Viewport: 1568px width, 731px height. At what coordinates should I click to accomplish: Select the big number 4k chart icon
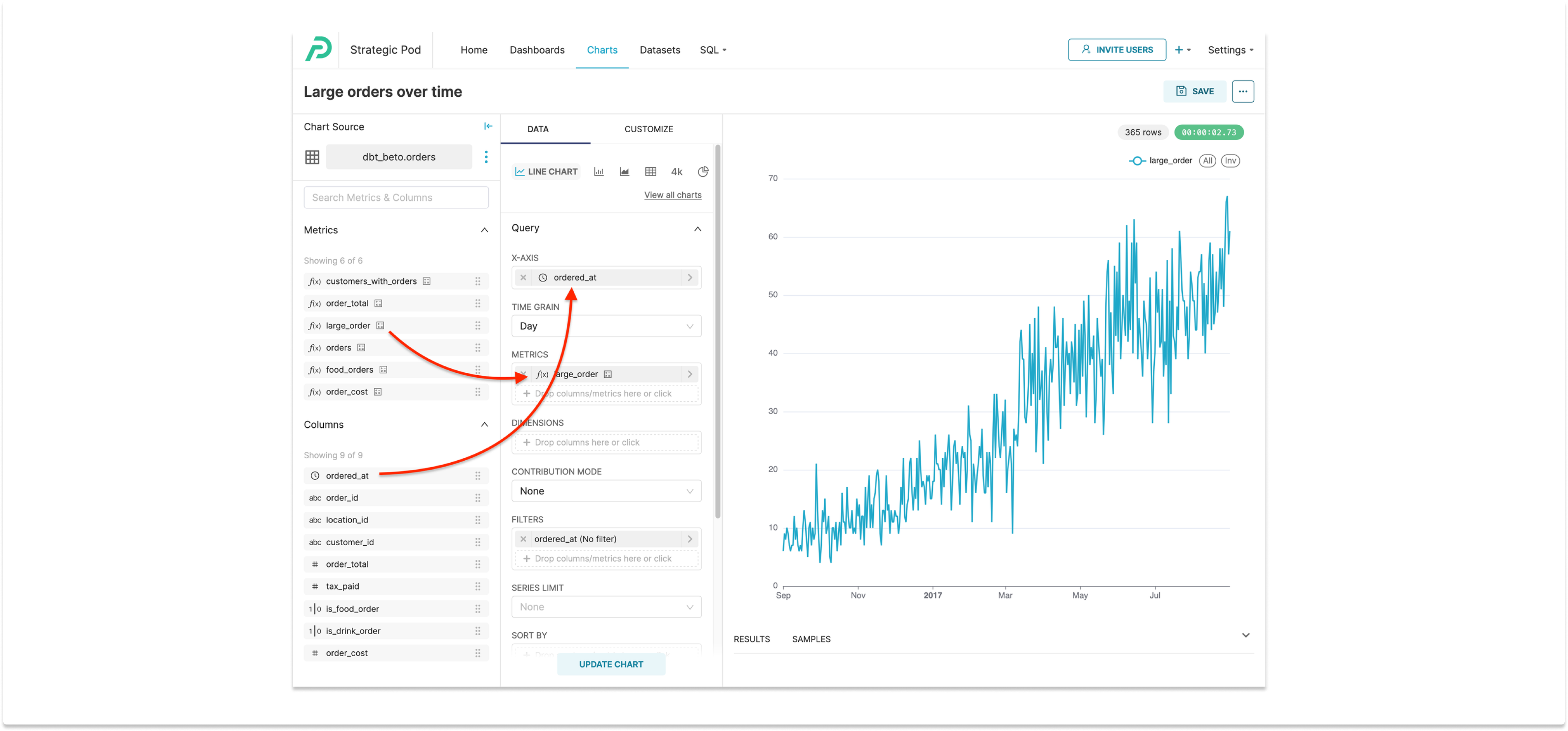[x=676, y=171]
